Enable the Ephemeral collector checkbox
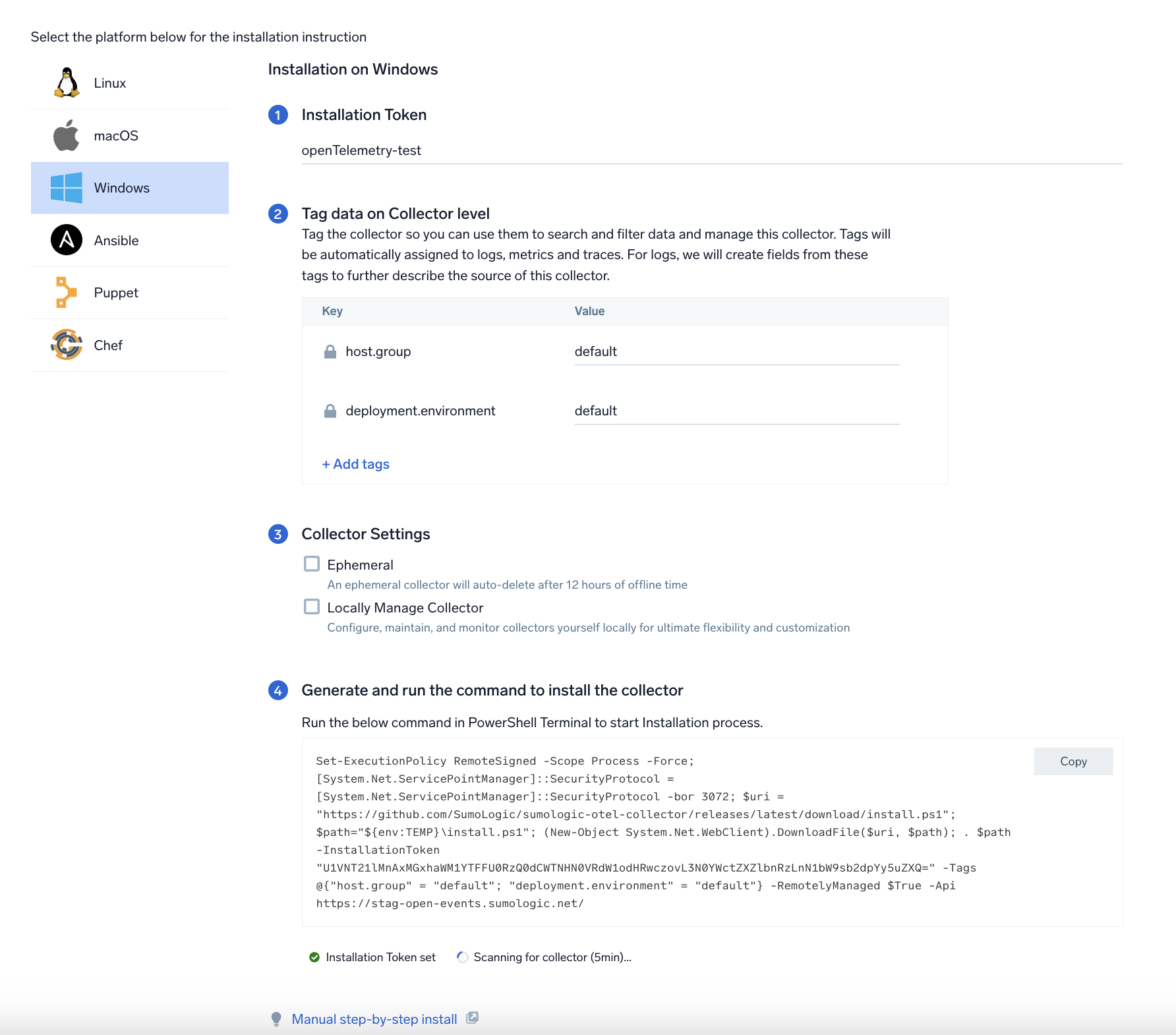This screenshot has width=1176, height=1035. [312, 564]
